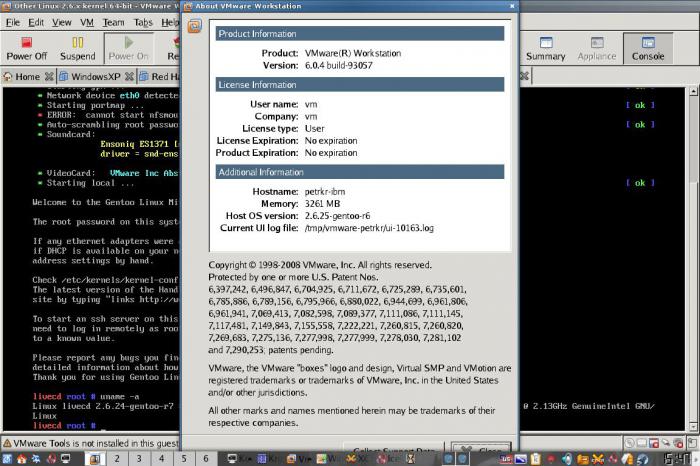Click the 'VMware Tools is not installed' message
The height and width of the screenshot is (466, 700).
[x=96, y=443]
